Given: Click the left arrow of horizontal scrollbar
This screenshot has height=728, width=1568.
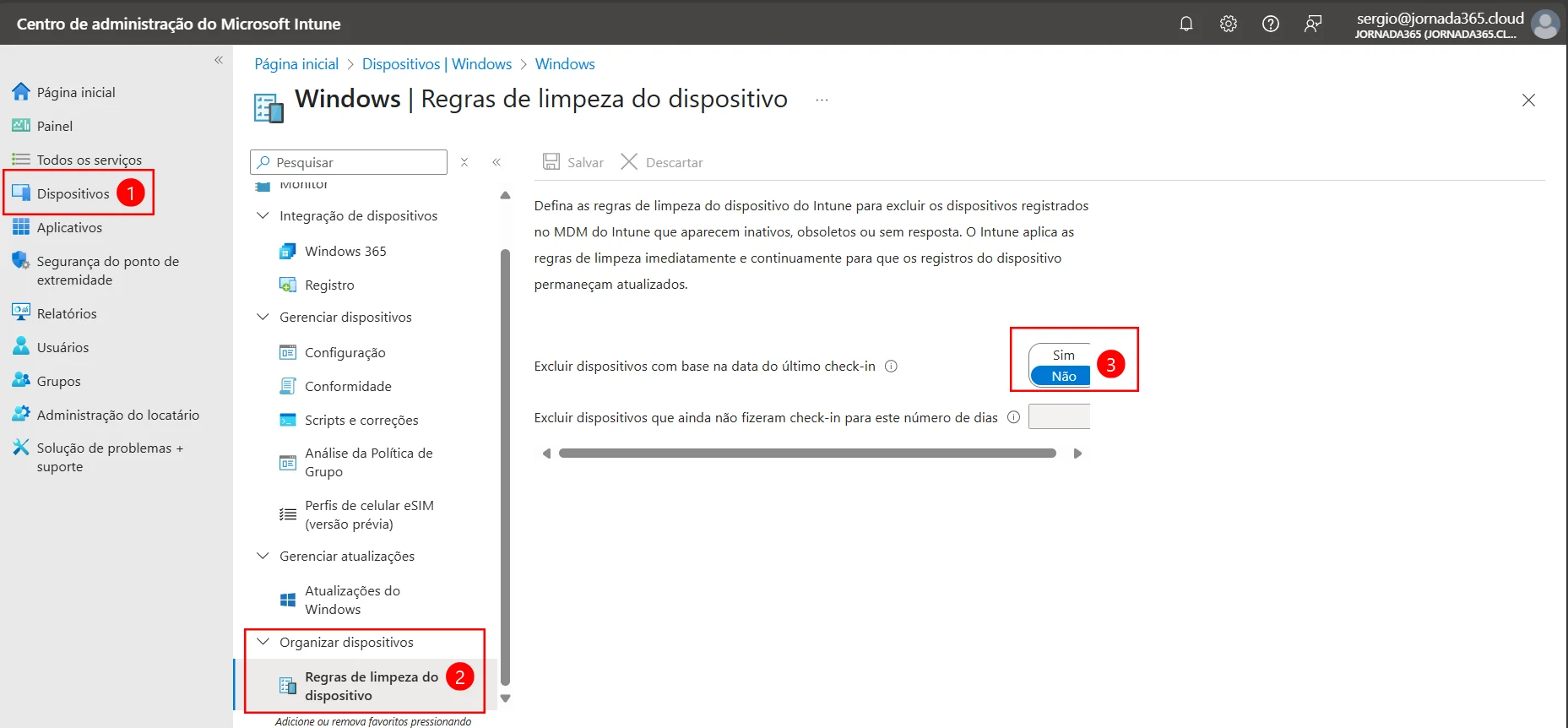Looking at the screenshot, I should [546, 454].
